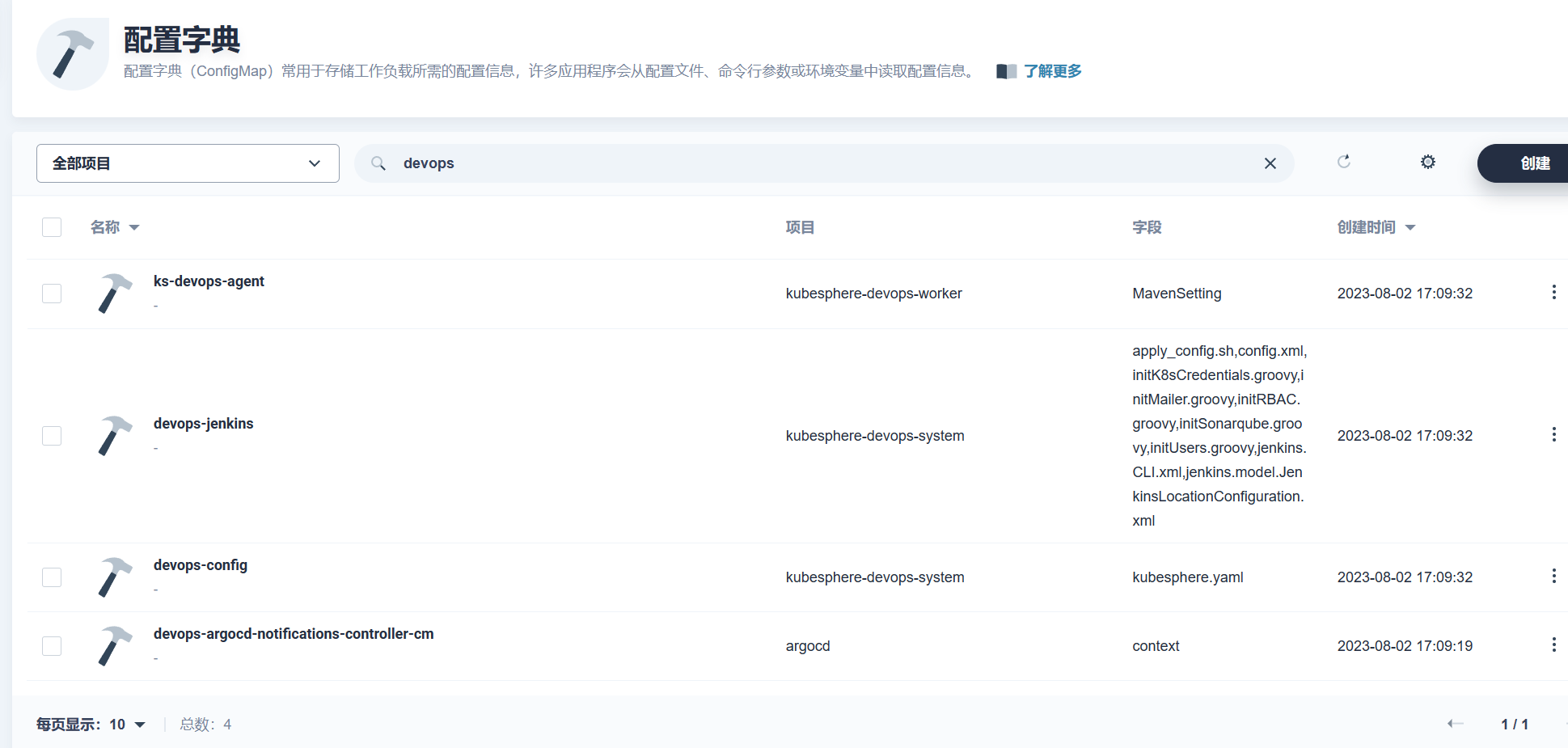Clear the devops search keyword
1568x748 pixels.
pyautogui.click(x=1270, y=163)
